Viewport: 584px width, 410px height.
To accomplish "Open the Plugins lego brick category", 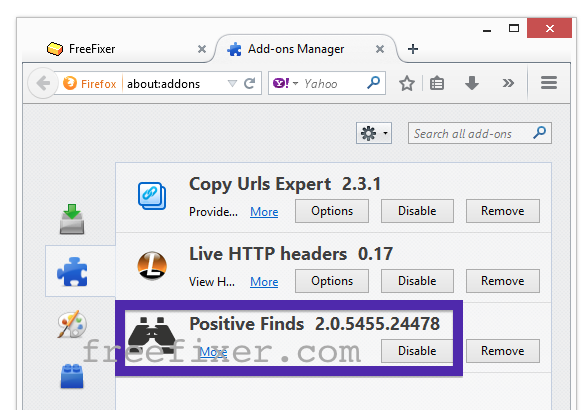I will [x=72, y=376].
